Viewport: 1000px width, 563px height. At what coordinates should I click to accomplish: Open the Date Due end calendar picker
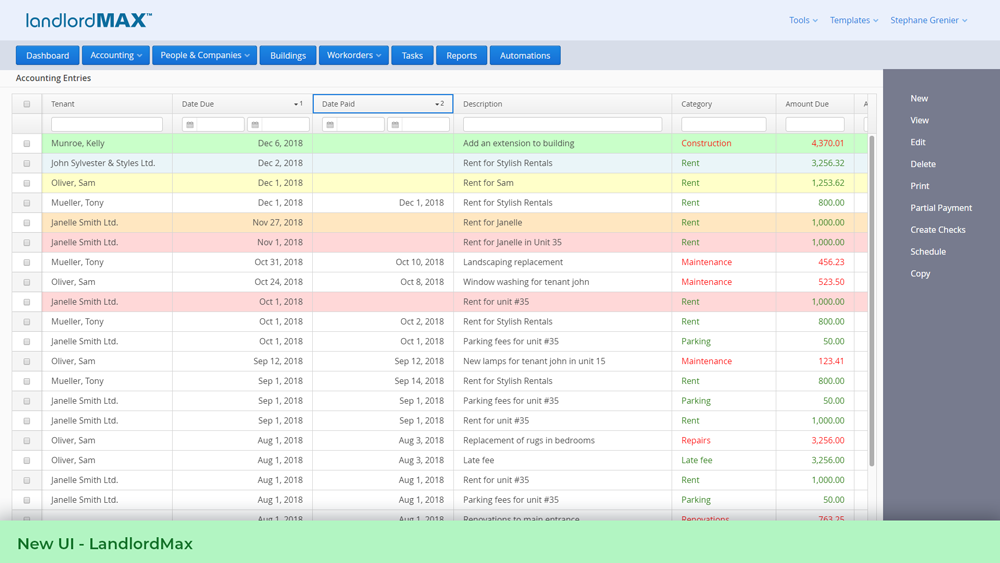[255, 125]
